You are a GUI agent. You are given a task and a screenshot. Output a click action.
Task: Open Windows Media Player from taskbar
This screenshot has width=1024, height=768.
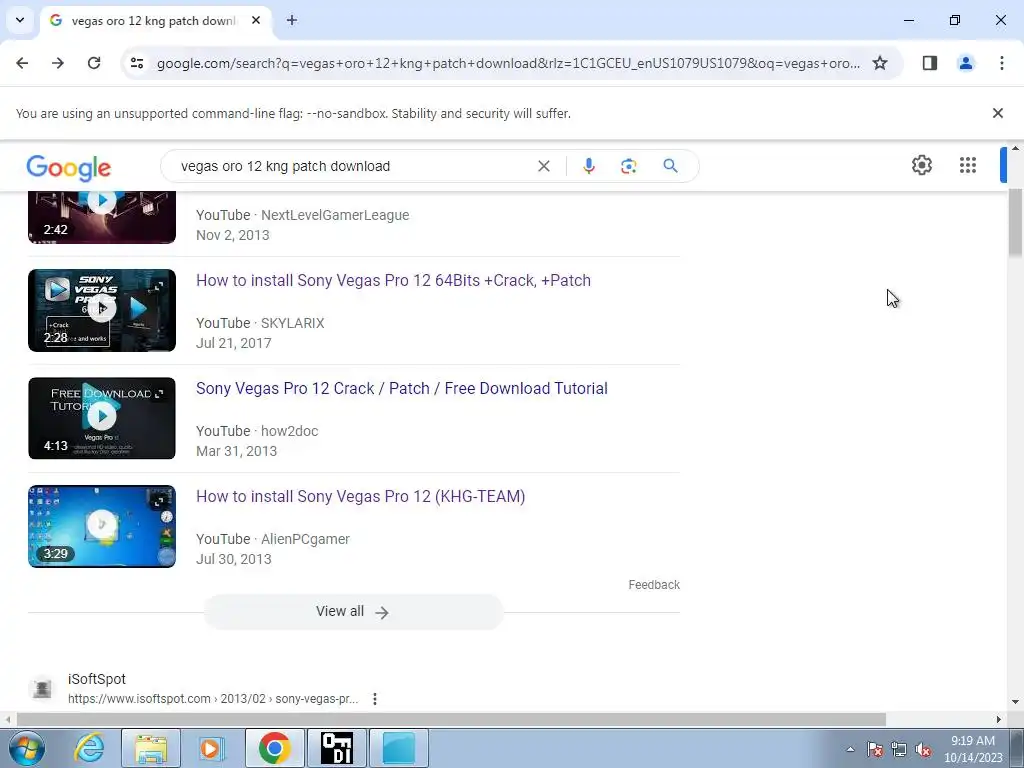tap(210, 748)
